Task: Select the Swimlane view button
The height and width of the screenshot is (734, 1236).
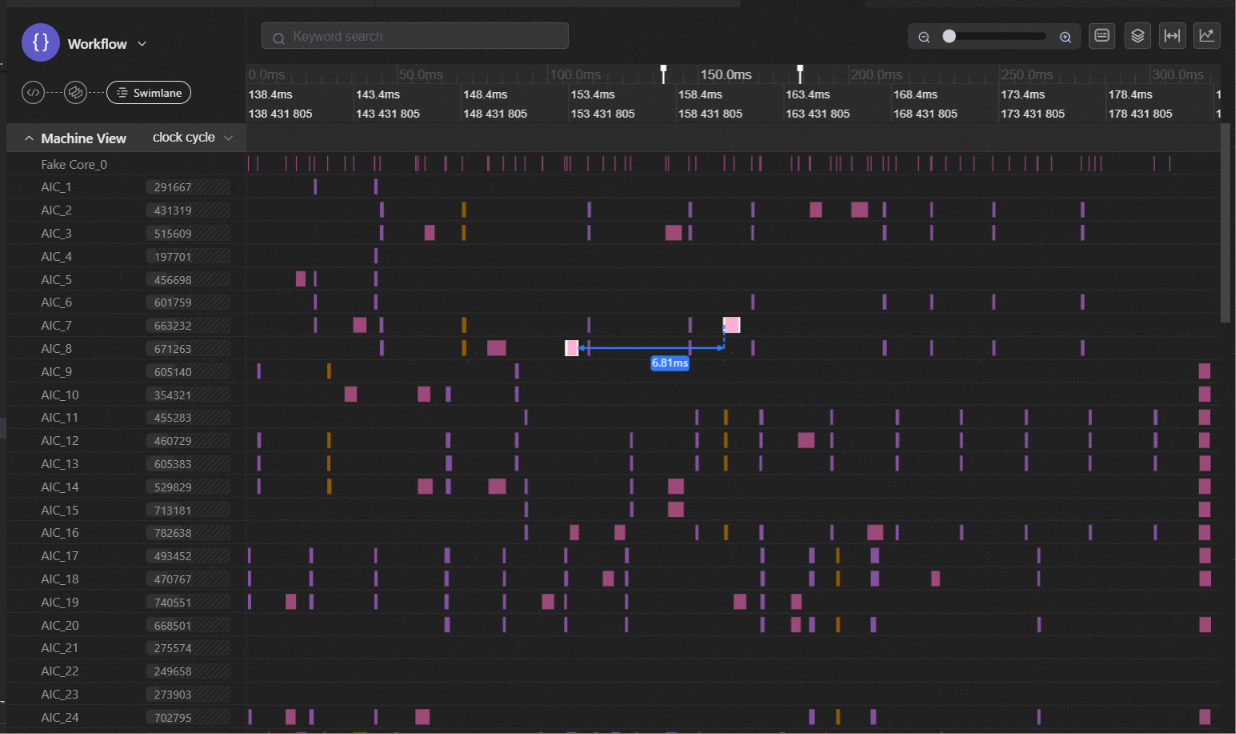Action: pyautogui.click(x=149, y=93)
